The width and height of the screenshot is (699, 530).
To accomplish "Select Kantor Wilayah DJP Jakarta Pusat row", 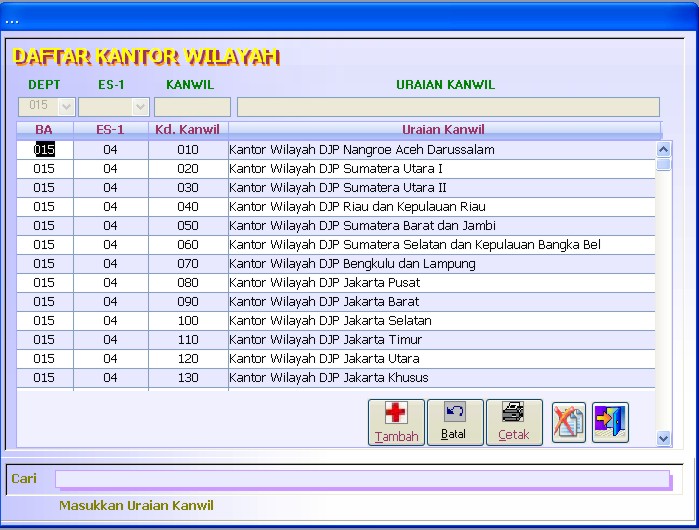I will click(336, 283).
